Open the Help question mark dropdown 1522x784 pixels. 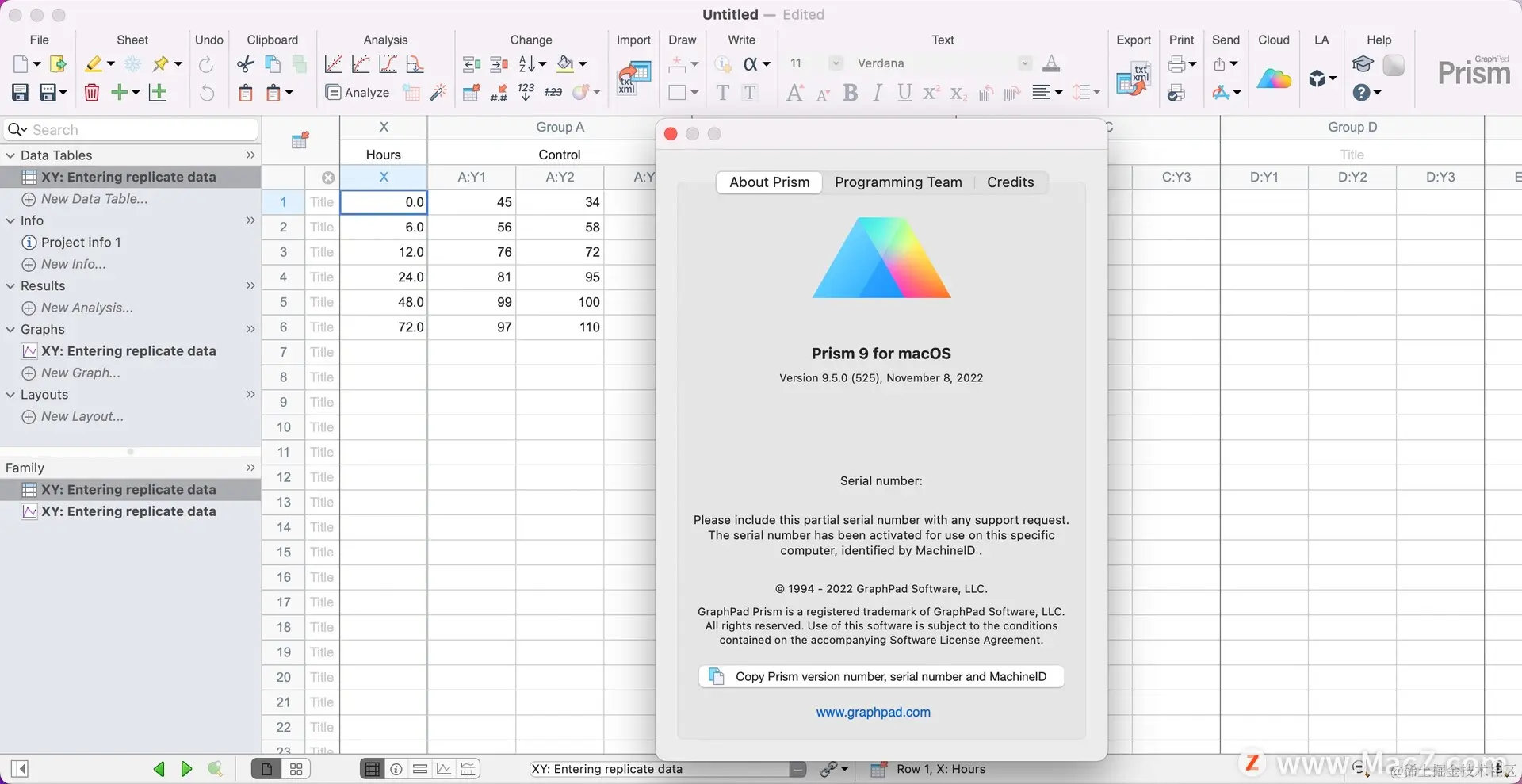tap(1367, 93)
